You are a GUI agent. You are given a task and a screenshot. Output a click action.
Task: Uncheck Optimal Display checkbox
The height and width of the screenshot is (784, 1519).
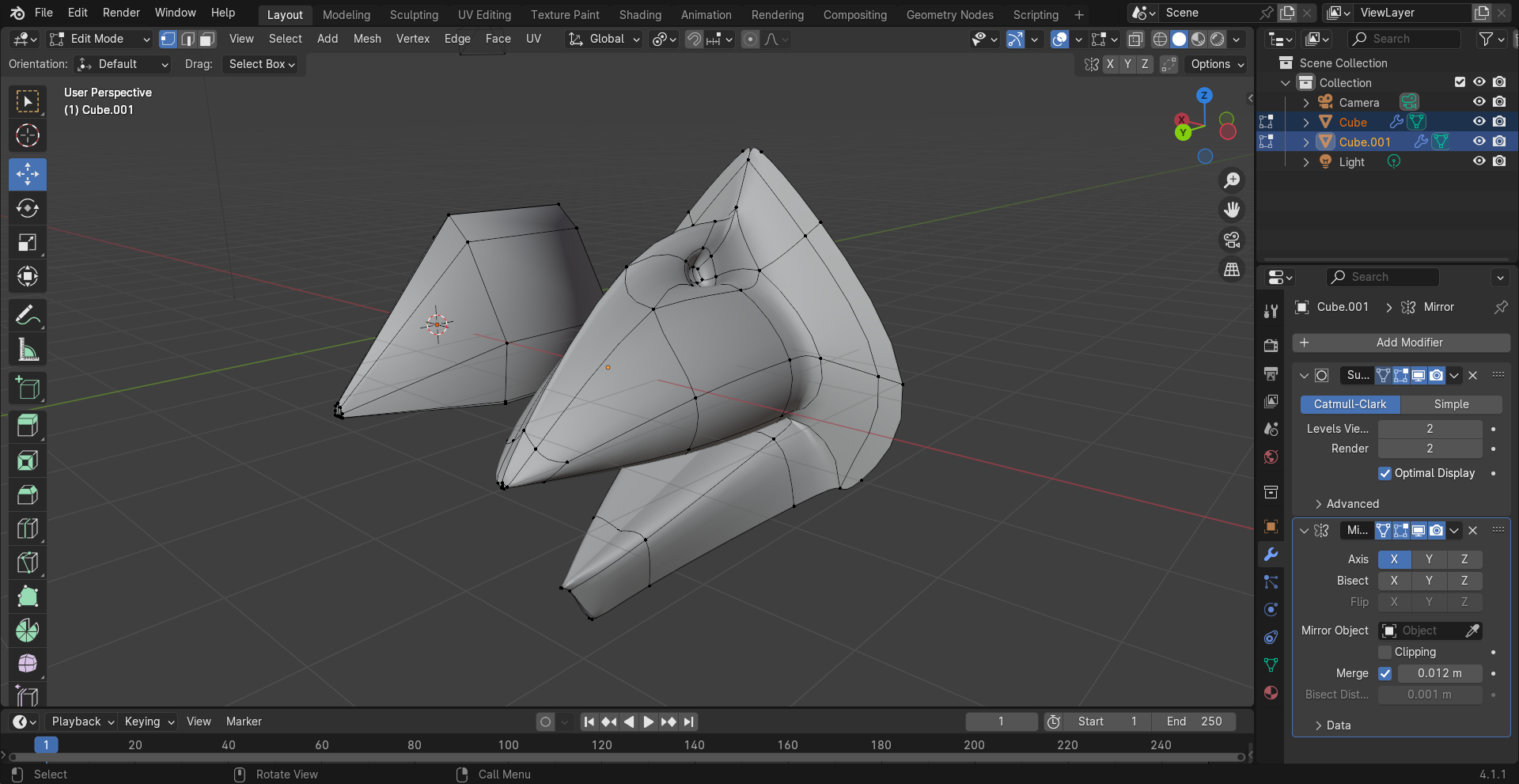tap(1385, 473)
